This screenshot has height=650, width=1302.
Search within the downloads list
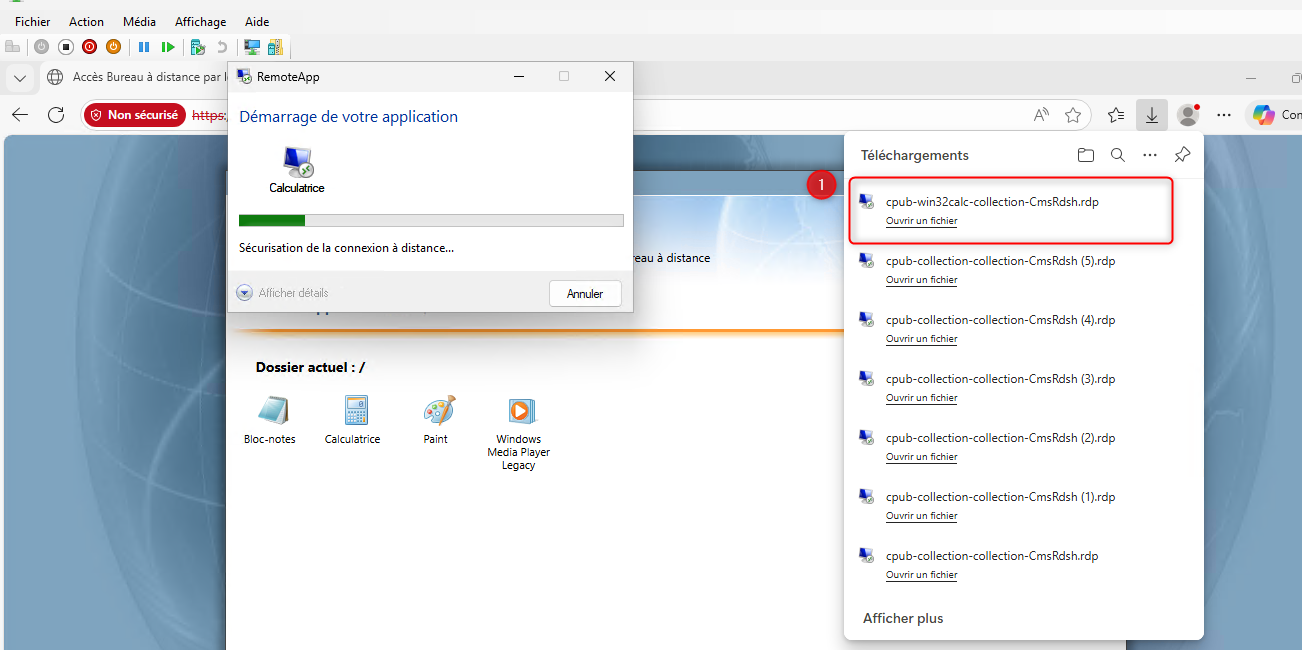pos(1117,155)
